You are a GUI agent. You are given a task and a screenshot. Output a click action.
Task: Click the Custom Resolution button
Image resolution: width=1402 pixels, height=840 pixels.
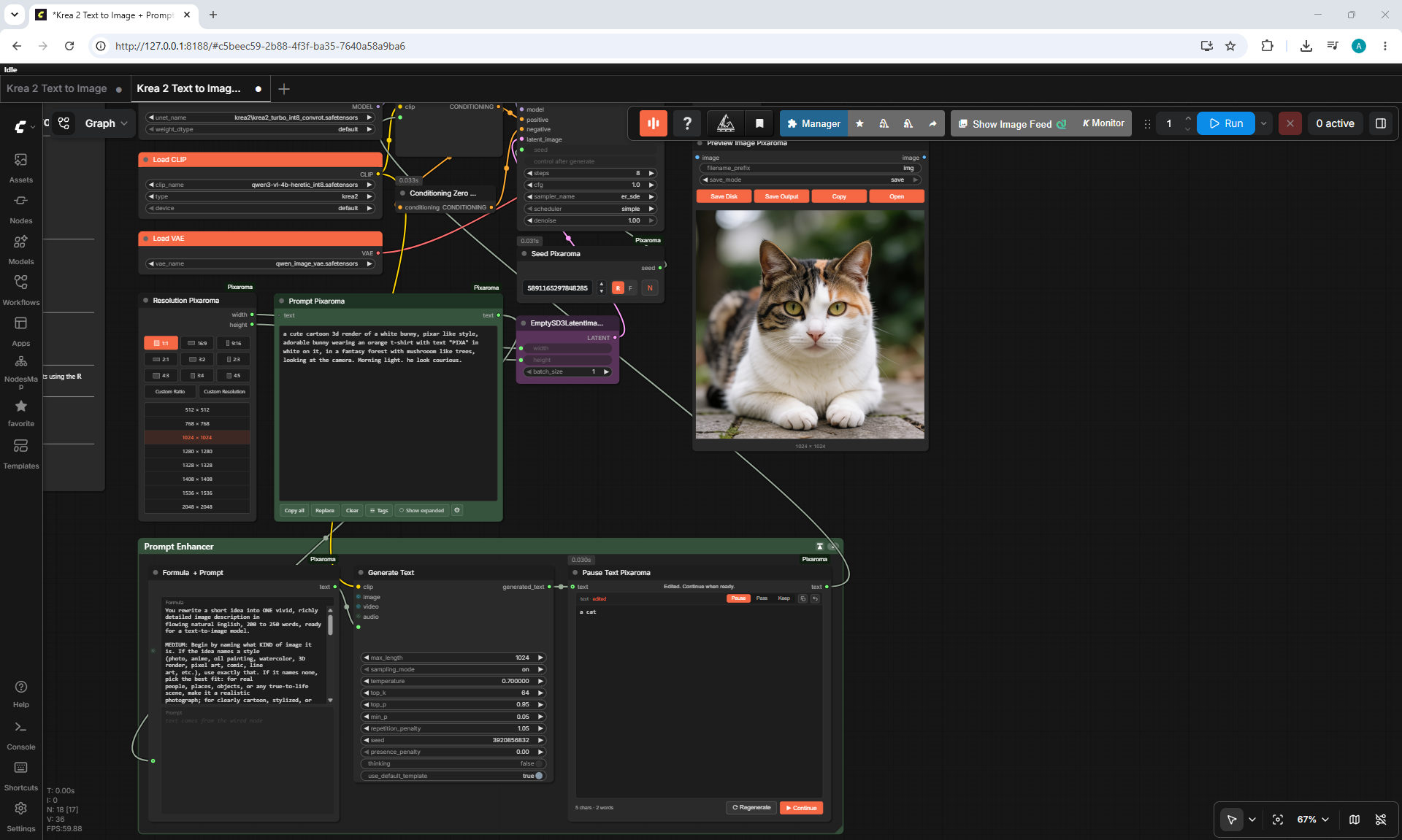click(x=225, y=392)
